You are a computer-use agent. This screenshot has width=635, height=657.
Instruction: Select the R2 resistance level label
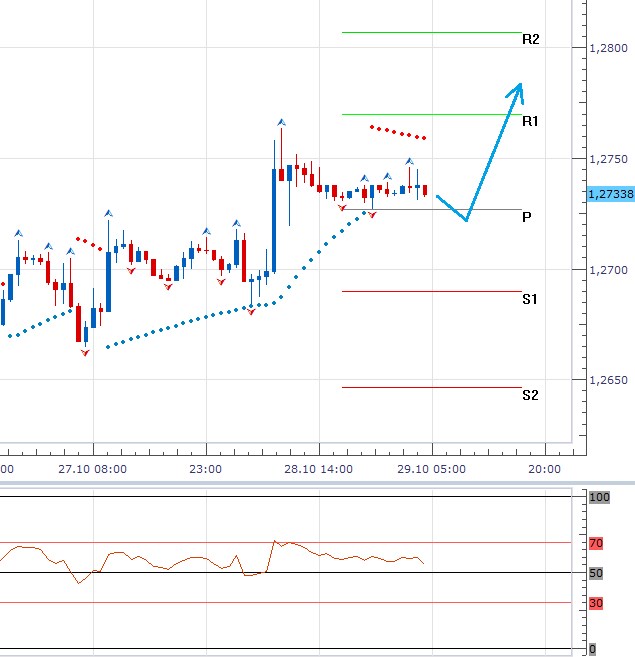pyautogui.click(x=531, y=40)
